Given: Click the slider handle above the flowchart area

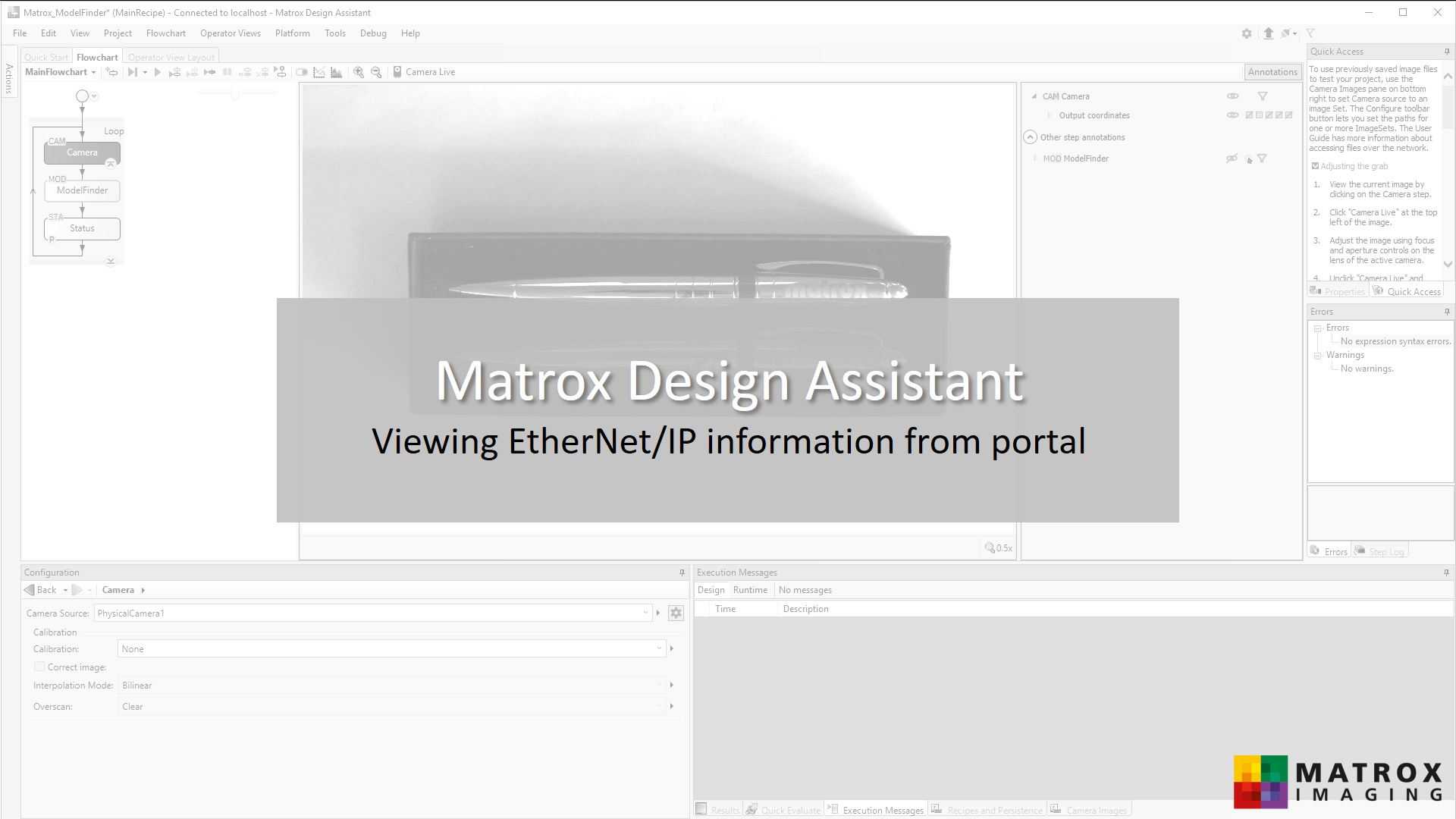Looking at the screenshot, I should click(235, 93).
